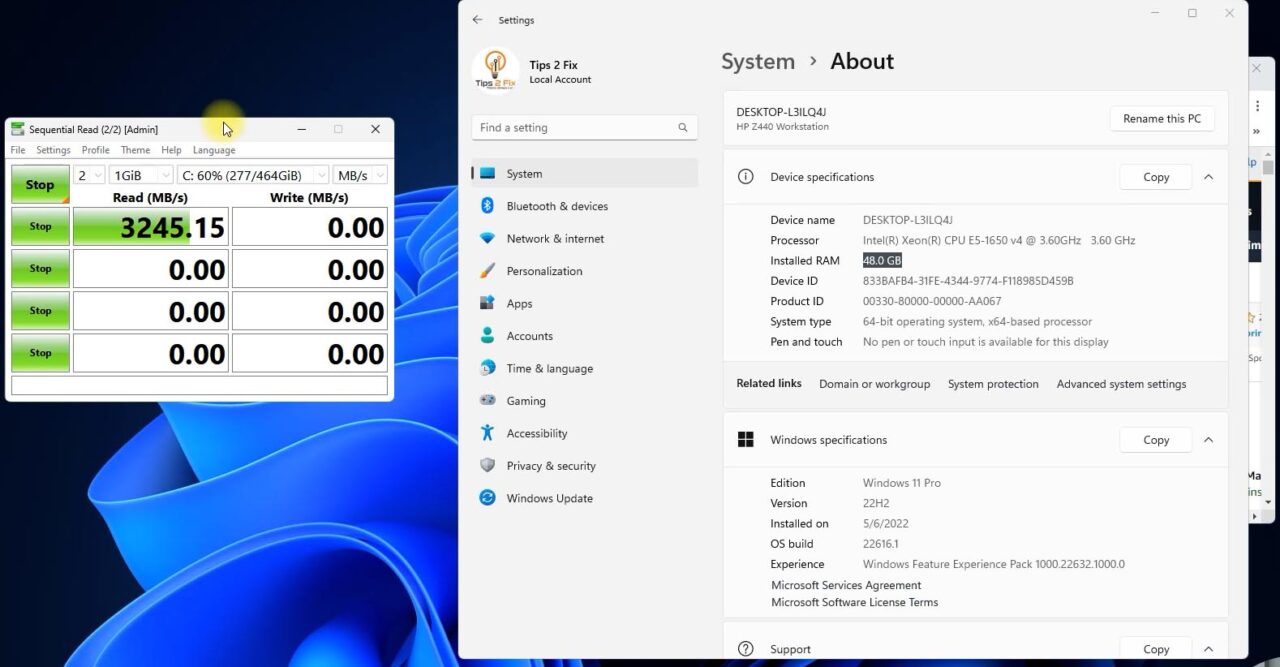Open the C: 60% drive selection dropdown
The height and width of the screenshot is (667, 1280).
point(253,175)
